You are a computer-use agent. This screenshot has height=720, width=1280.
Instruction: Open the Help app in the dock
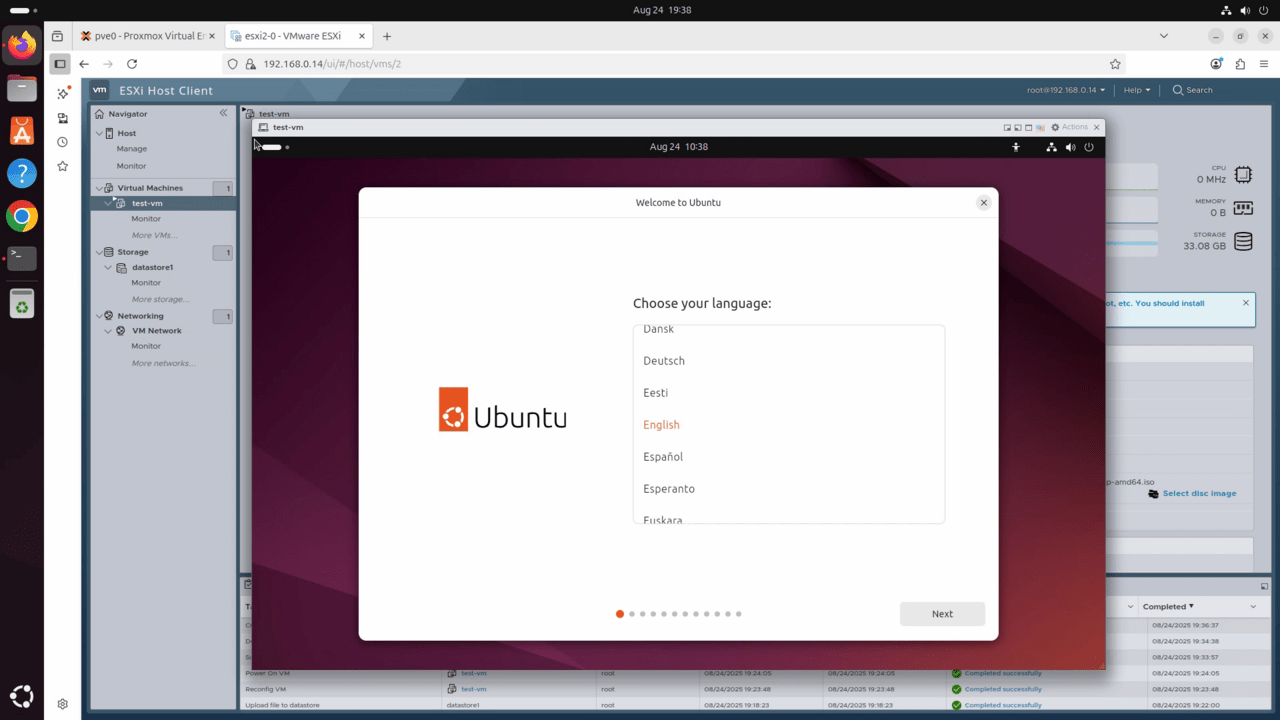coord(22,173)
